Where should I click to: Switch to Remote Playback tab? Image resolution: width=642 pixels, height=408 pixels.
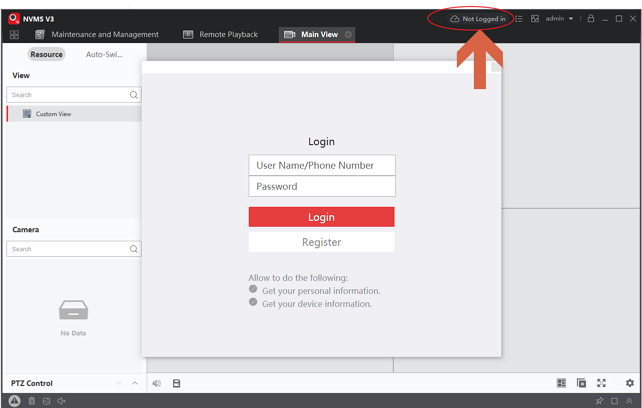click(x=220, y=35)
